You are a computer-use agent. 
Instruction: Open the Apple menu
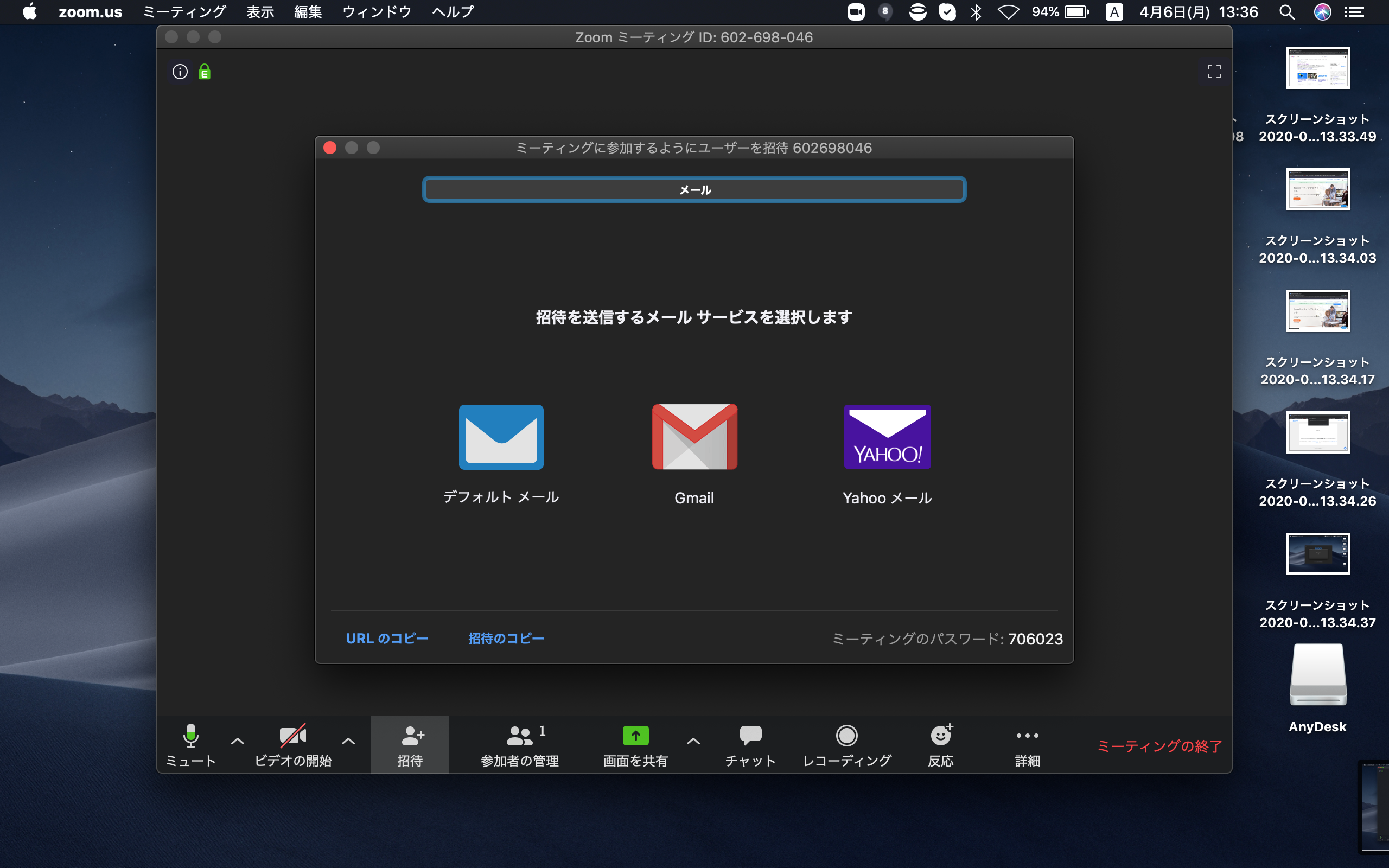point(30,12)
